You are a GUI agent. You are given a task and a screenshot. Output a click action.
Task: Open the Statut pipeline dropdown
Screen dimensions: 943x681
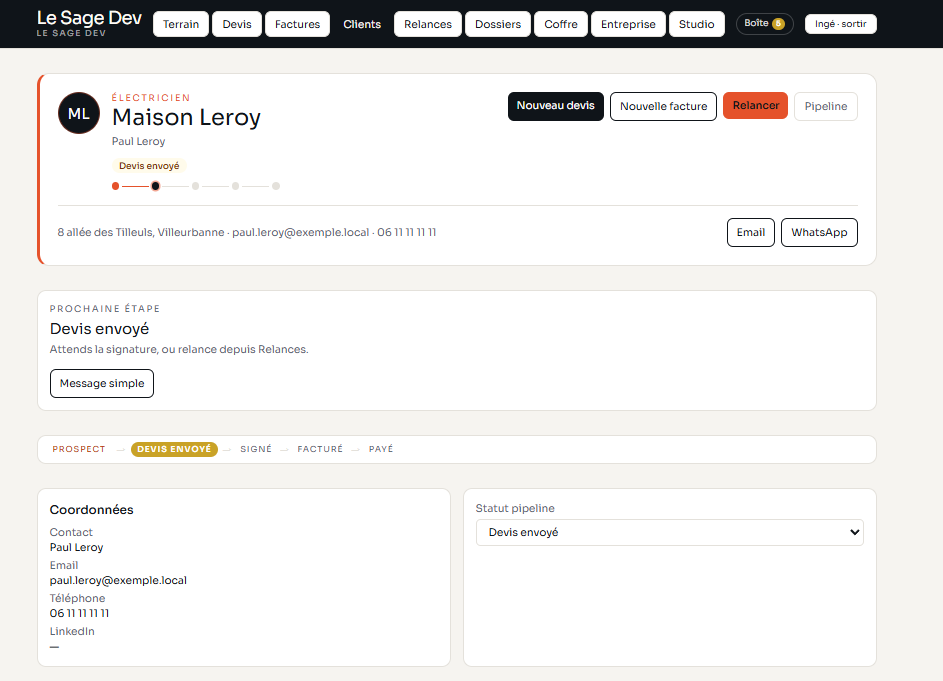(x=669, y=532)
